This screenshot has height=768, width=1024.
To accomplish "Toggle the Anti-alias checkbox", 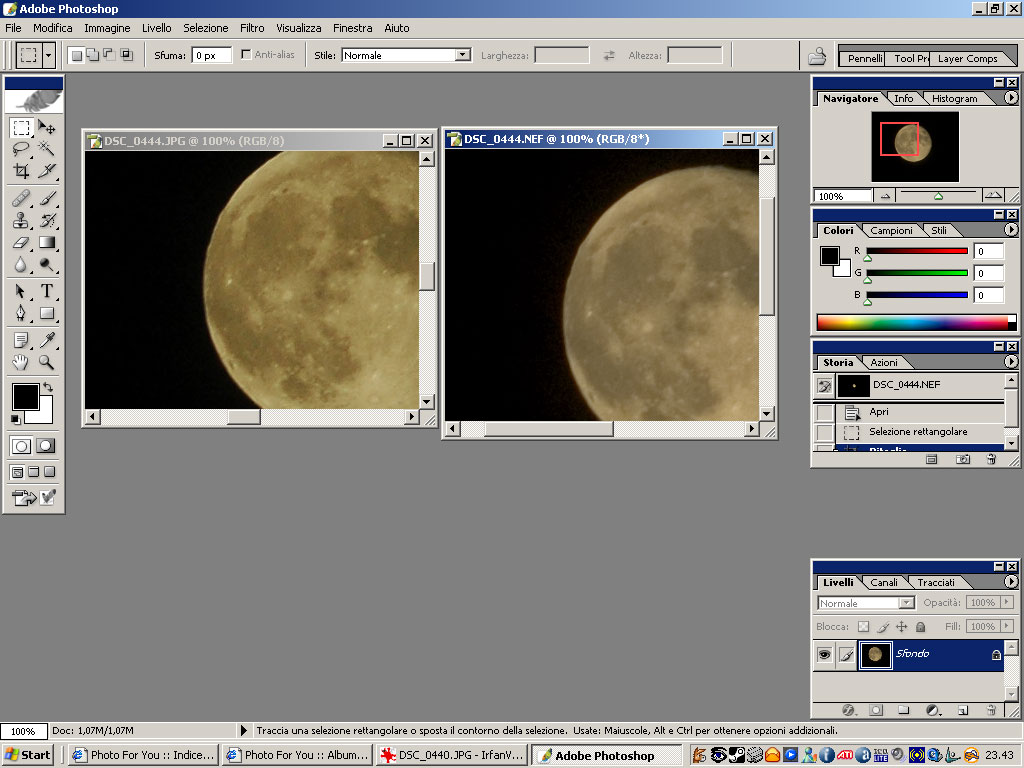I will (246, 55).
